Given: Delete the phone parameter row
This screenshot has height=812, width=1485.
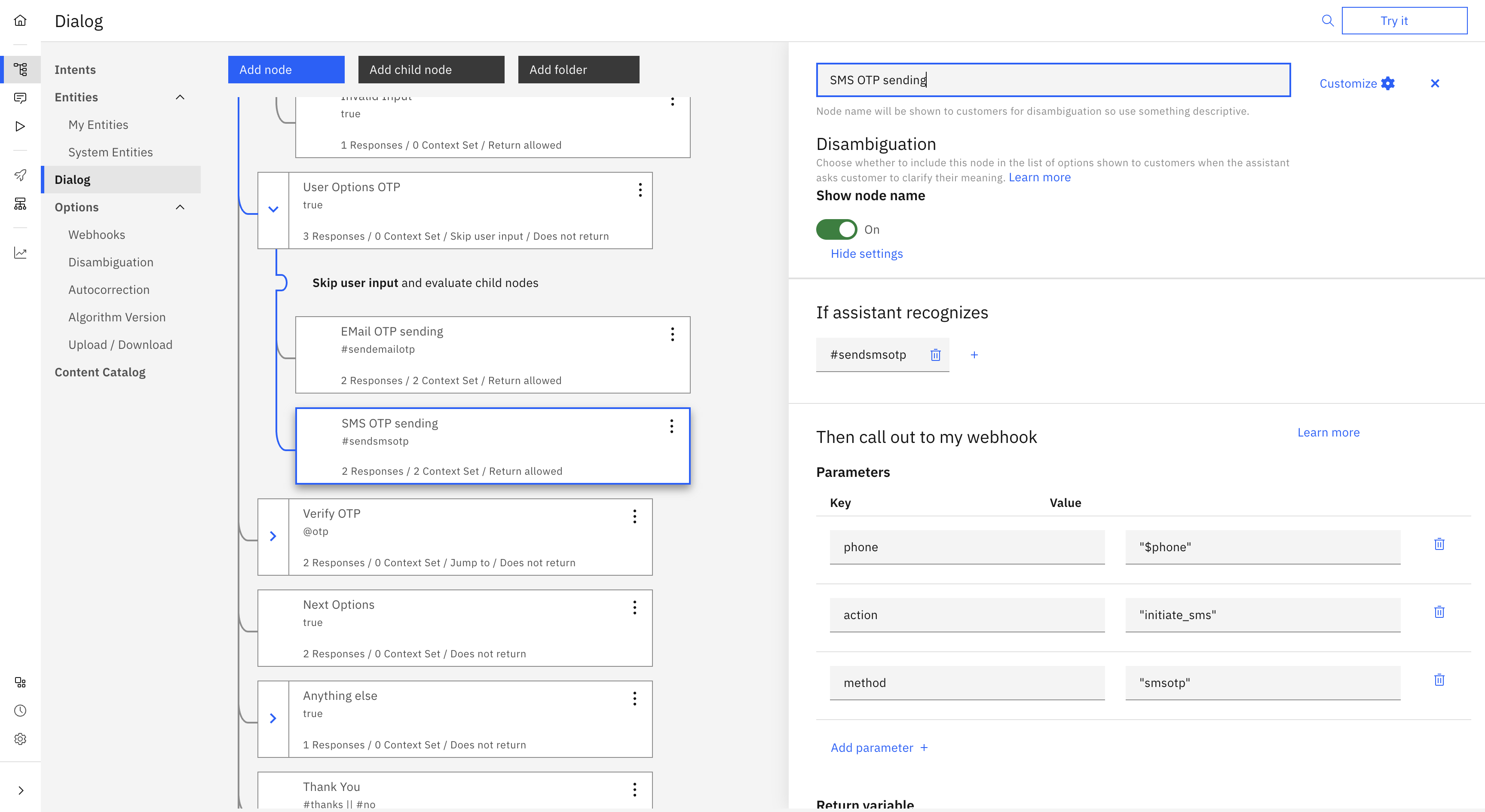Looking at the screenshot, I should [x=1439, y=544].
